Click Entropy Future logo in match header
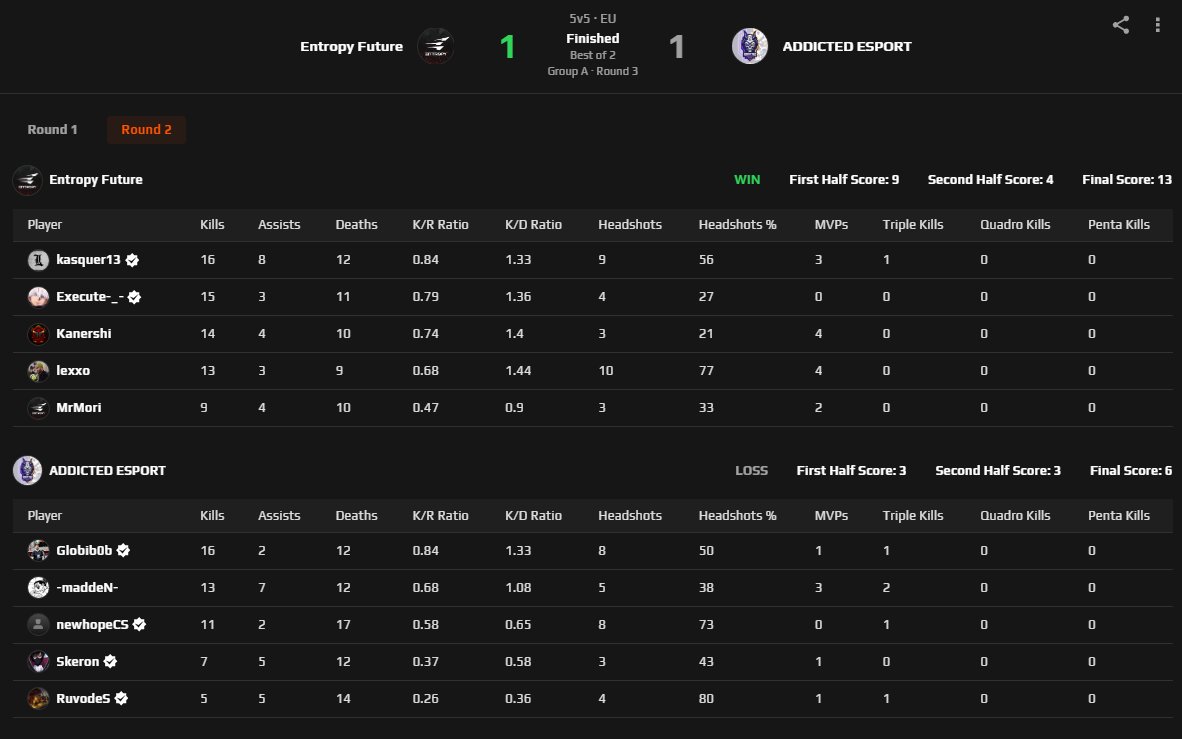1182x739 pixels. [x=435, y=46]
